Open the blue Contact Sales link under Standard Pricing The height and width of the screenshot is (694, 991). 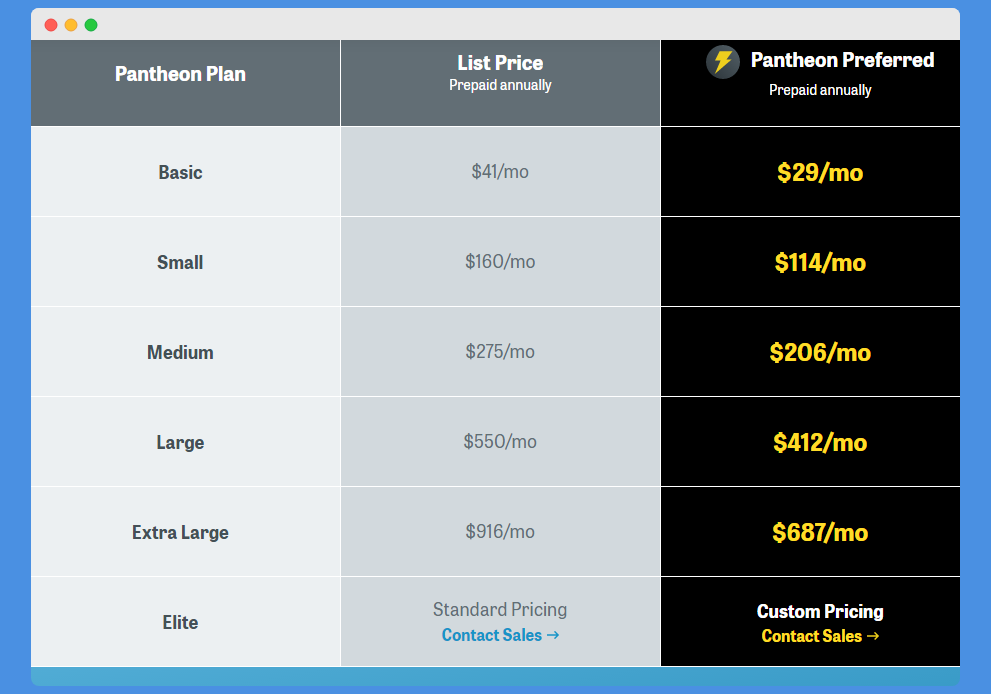coord(500,635)
